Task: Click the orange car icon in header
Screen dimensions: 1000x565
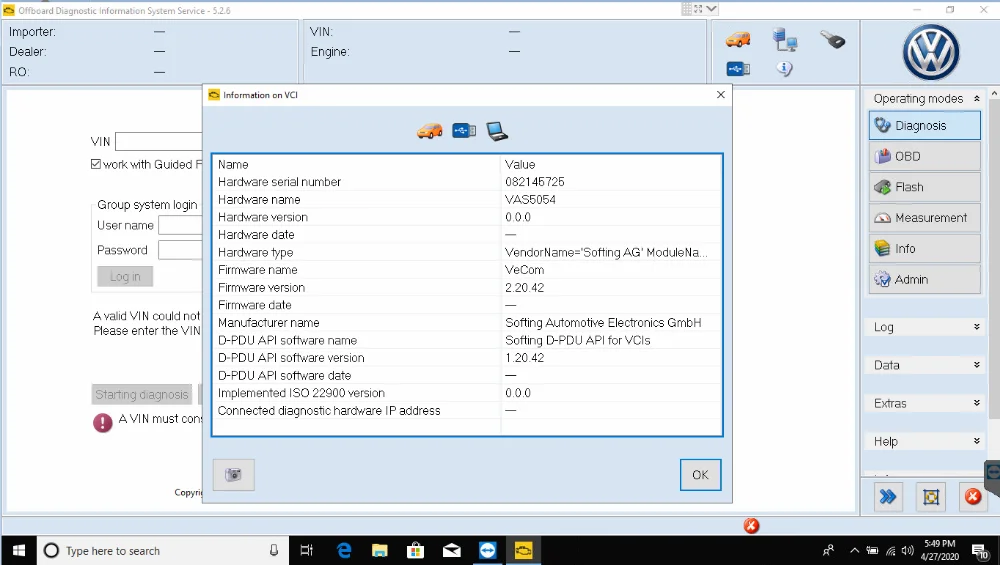Action: pyautogui.click(x=738, y=40)
